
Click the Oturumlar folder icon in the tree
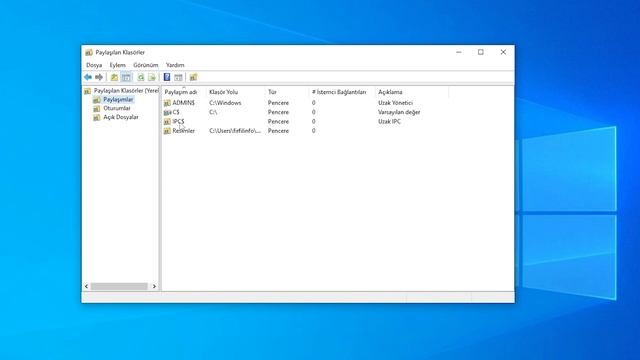point(97,109)
